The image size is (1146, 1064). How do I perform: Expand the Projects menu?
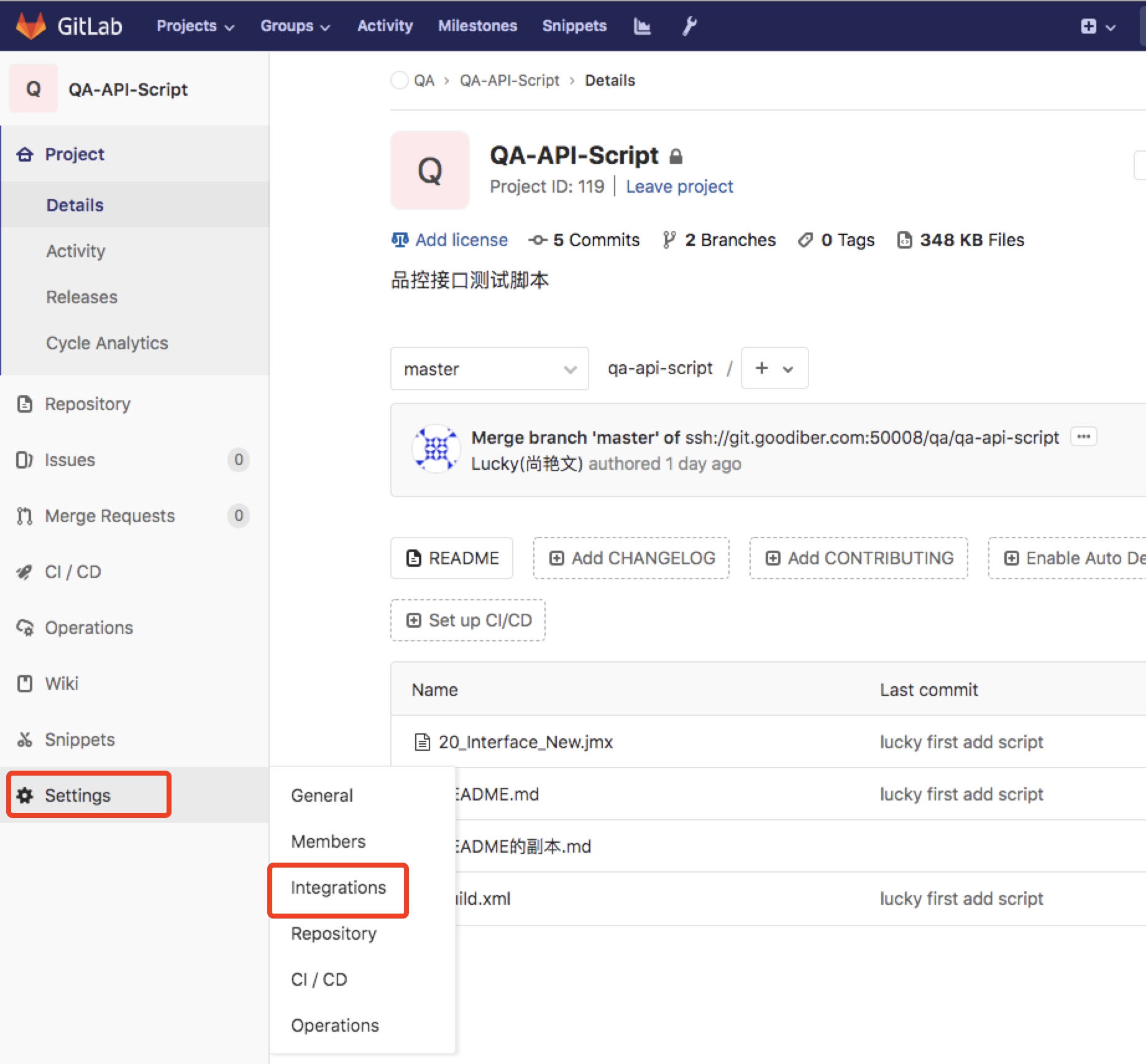pyautogui.click(x=195, y=25)
